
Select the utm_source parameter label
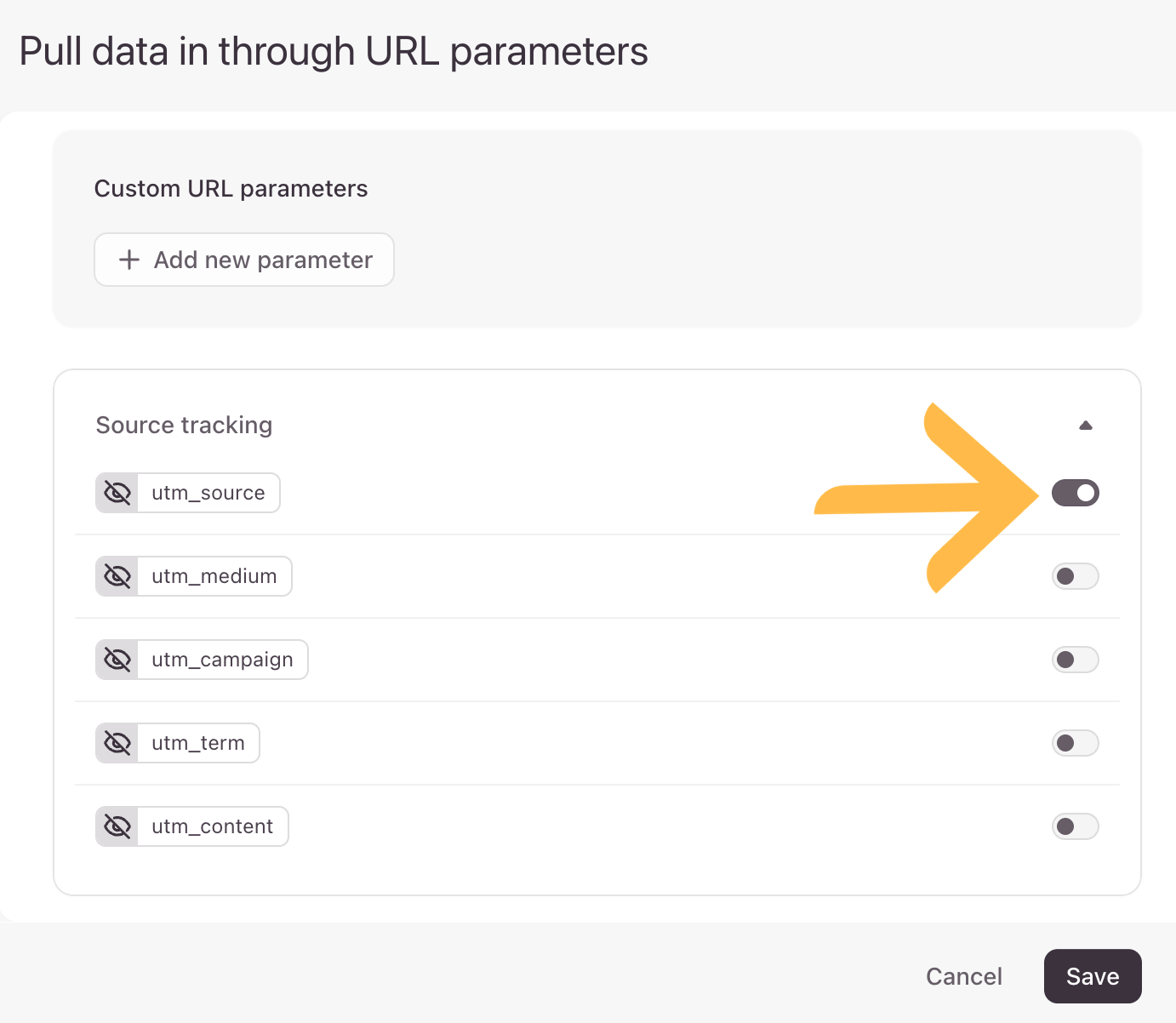208,493
